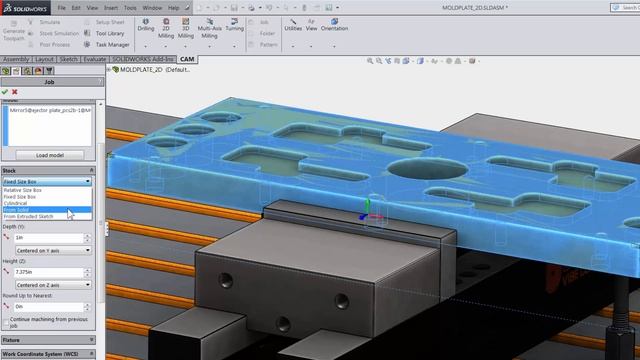The height and width of the screenshot is (360, 640).
Task: Open the third ConfigurationManager tab icon
Action: (x=27, y=71)
